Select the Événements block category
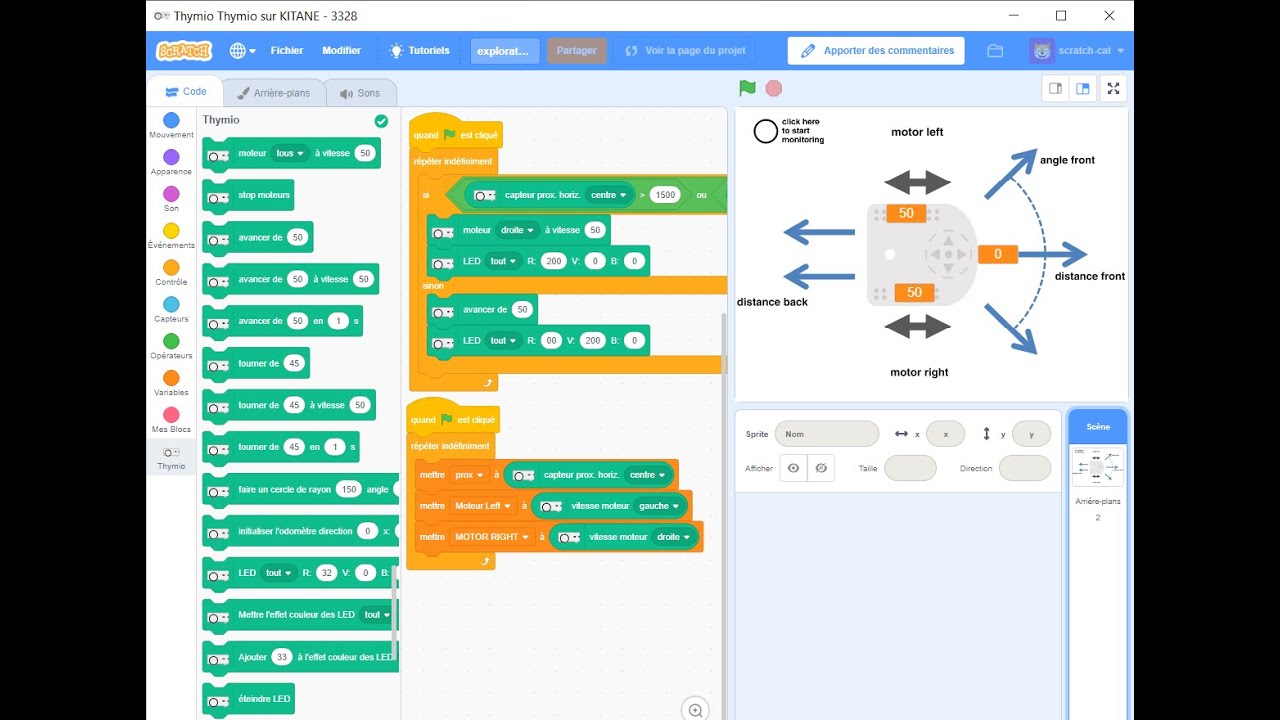 [x=171, y=236]
